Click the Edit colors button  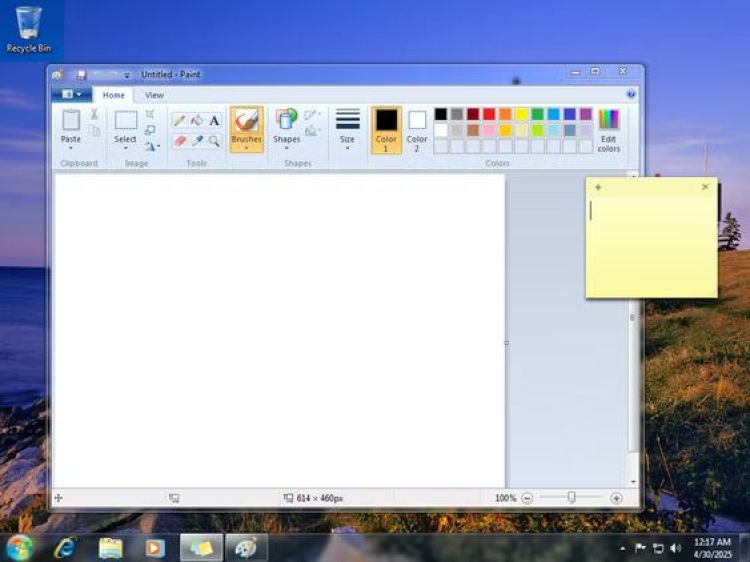pyautogui.click(x=608, y=130)
